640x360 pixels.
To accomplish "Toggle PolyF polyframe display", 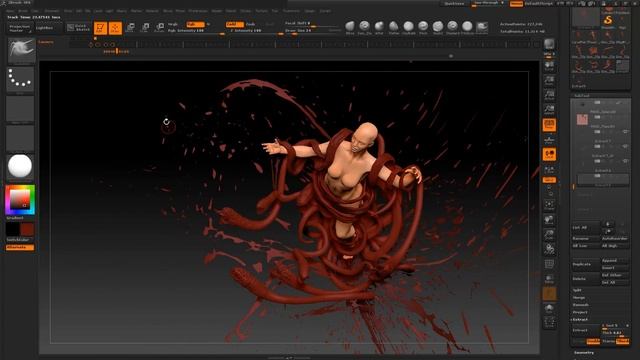I will pyautogui.click(x=549, y=264).
